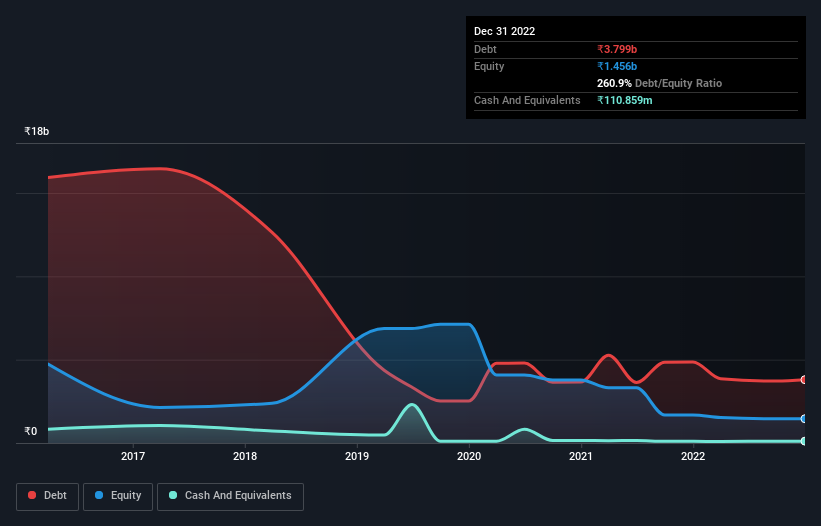
Task: Click Cash And Equivalents tooltip row label
Action: 527,100
